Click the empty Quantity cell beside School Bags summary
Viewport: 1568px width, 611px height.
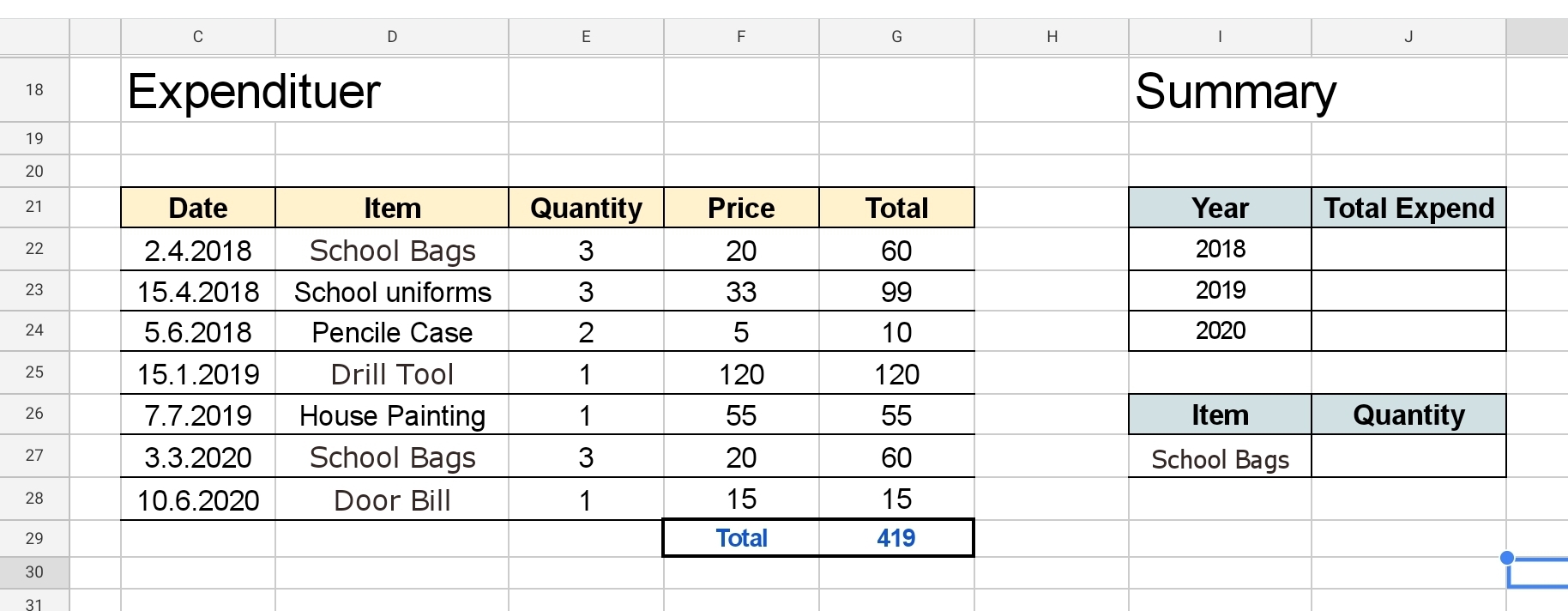point(1408,457)
